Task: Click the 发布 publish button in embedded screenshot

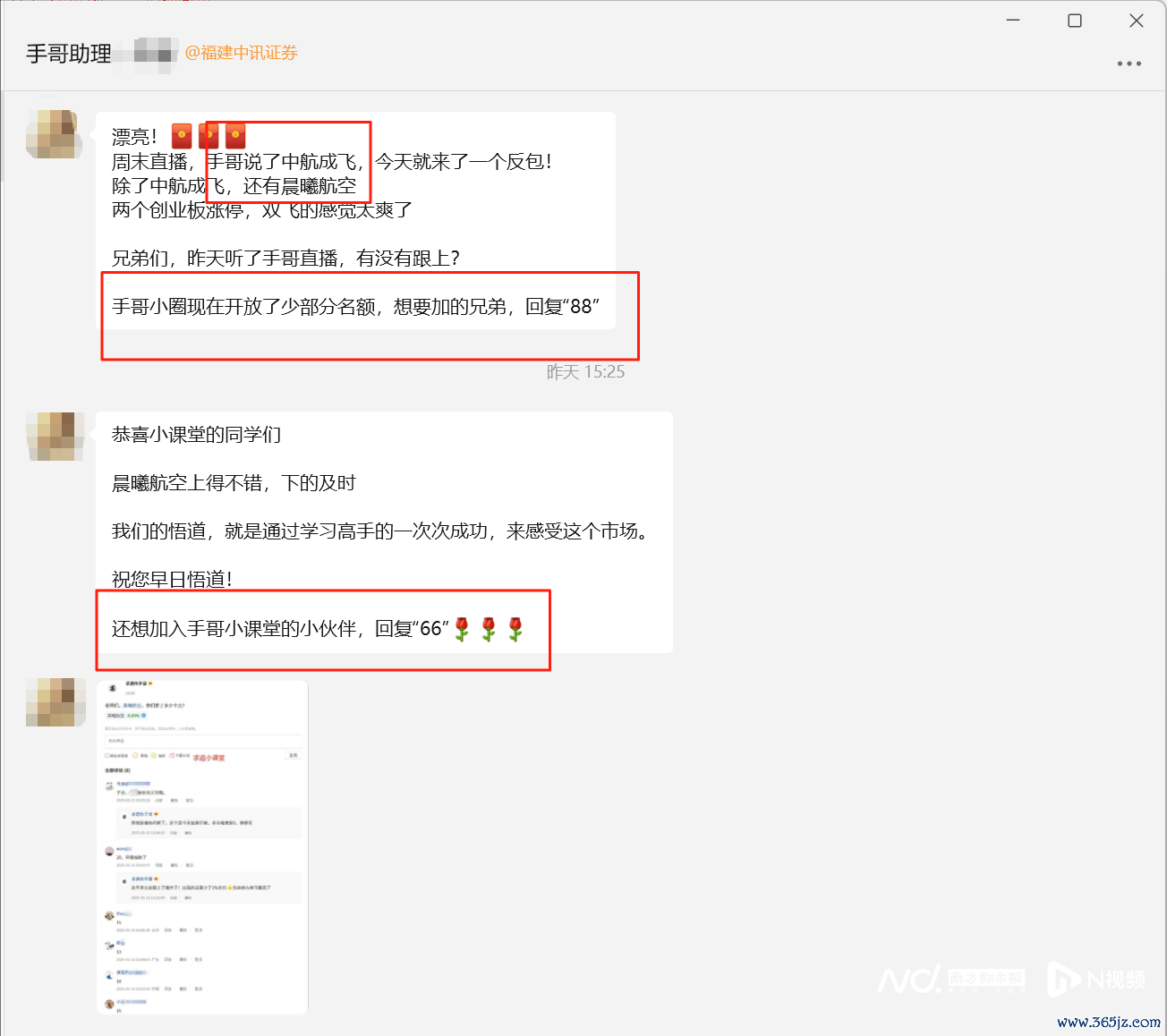Action: point(294,755)
